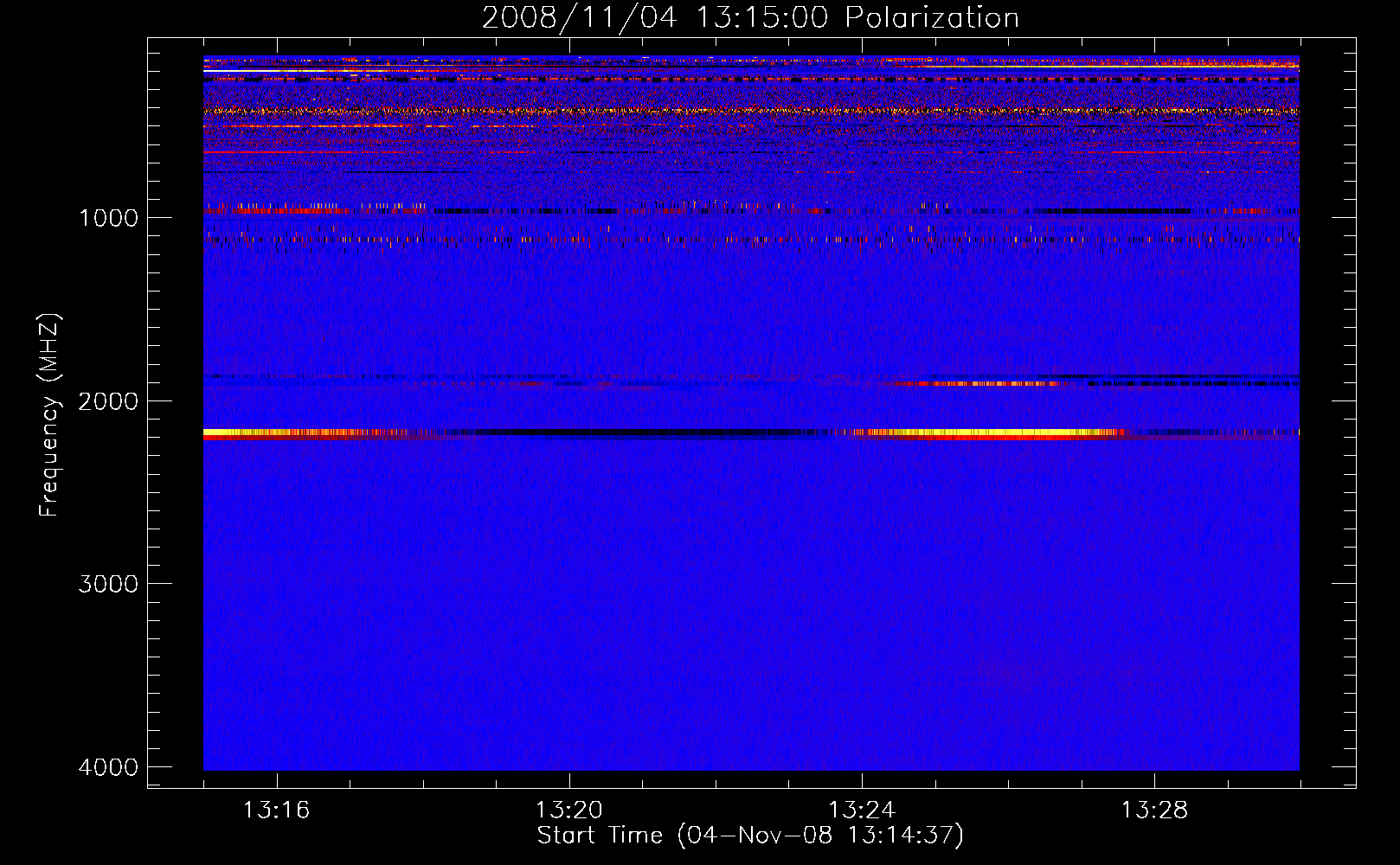
Task: Click the 3000 frequency tick label
Action: point(108,584)
